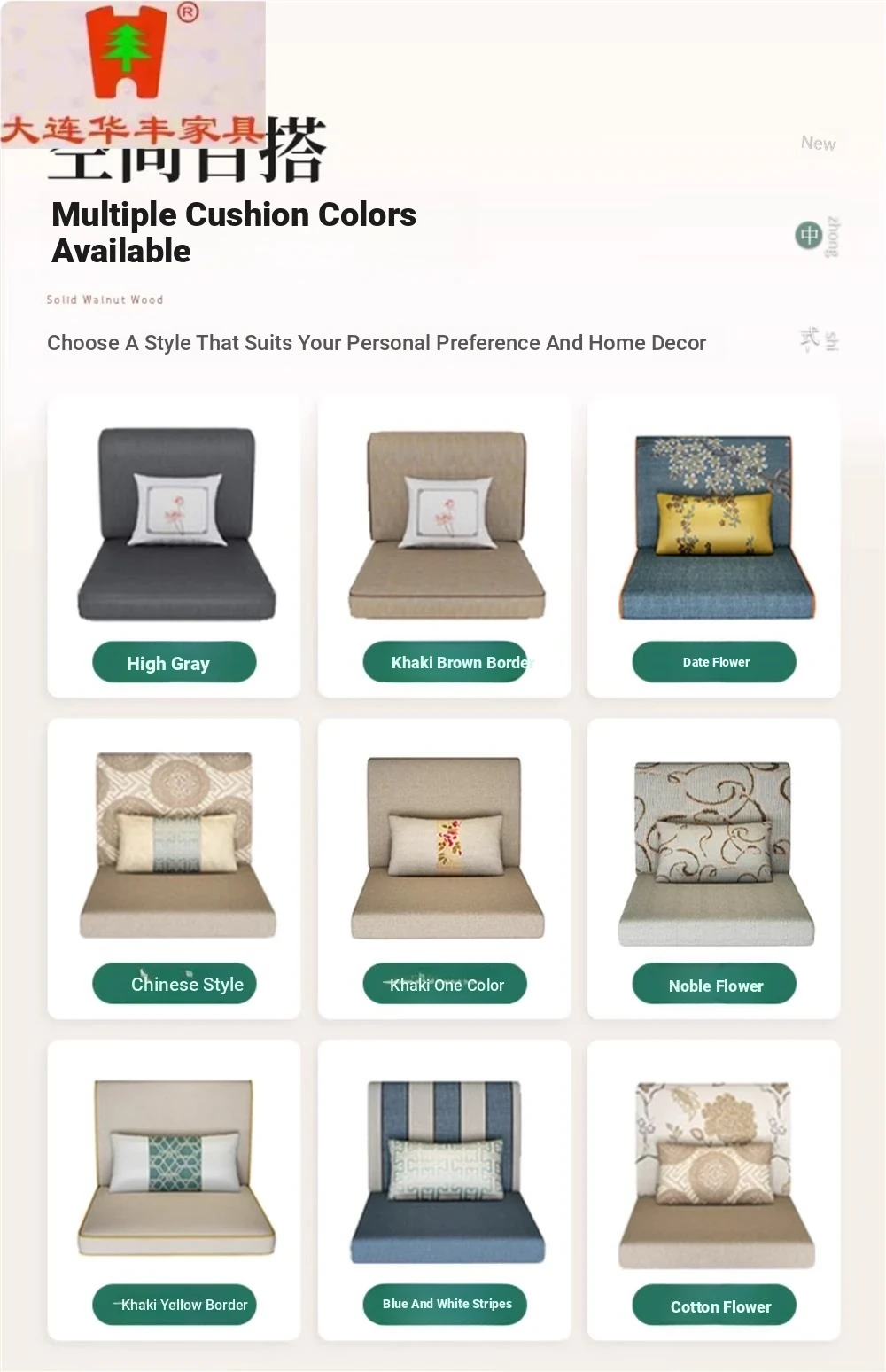Click the green circular 中 icon
The image size is (886, 1372).
coord(808,235)
